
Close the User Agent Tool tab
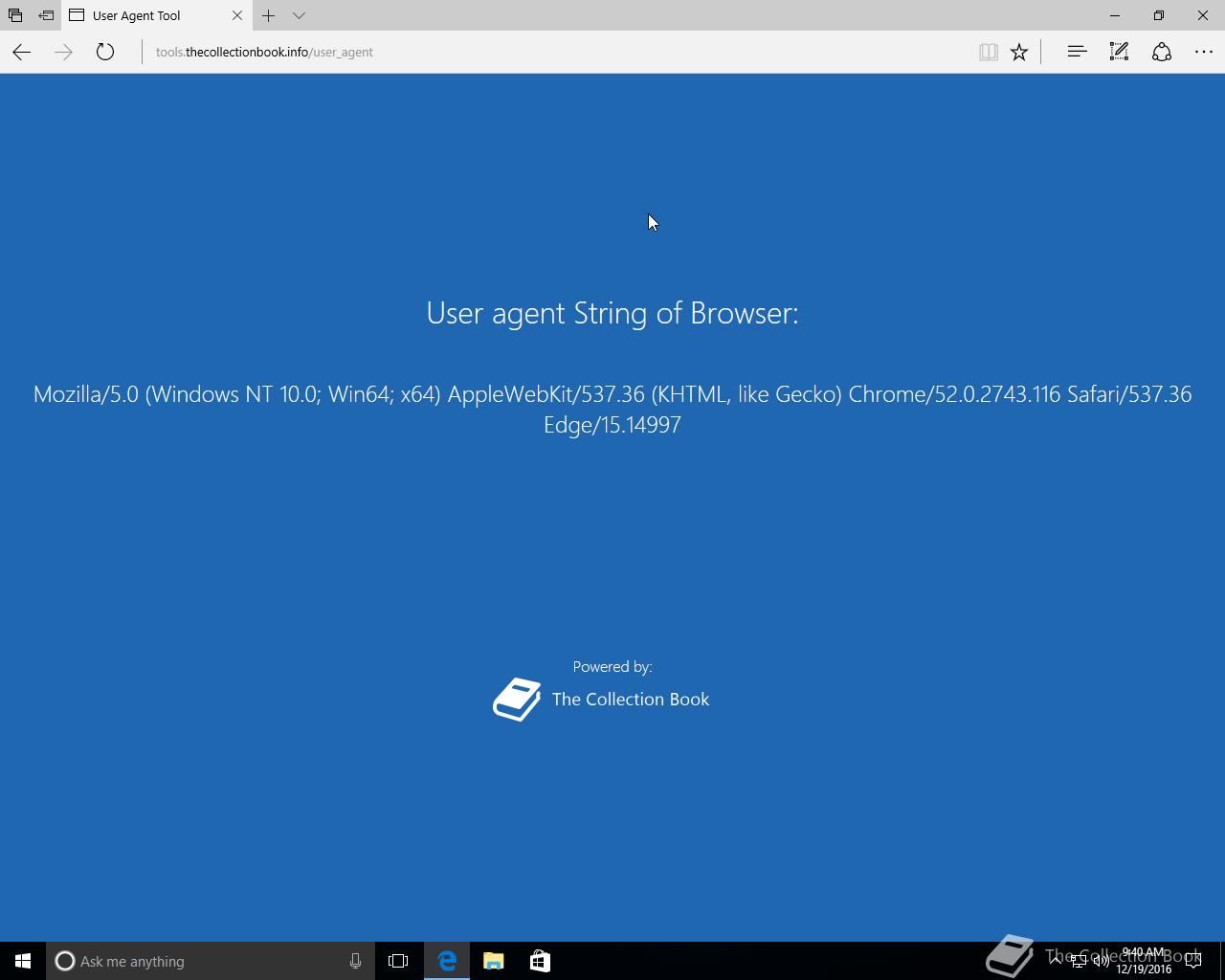(x=237, y=15)
